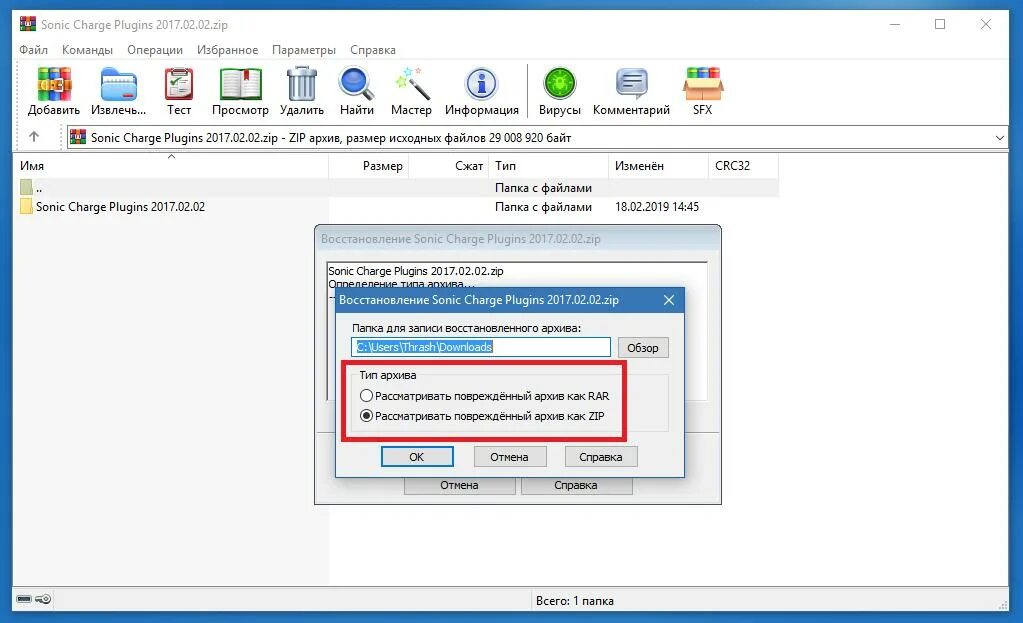Select treat damaged archive as RAR
Image resolution: width=1023 pixels, height=623 pixels.
[366, 395]
